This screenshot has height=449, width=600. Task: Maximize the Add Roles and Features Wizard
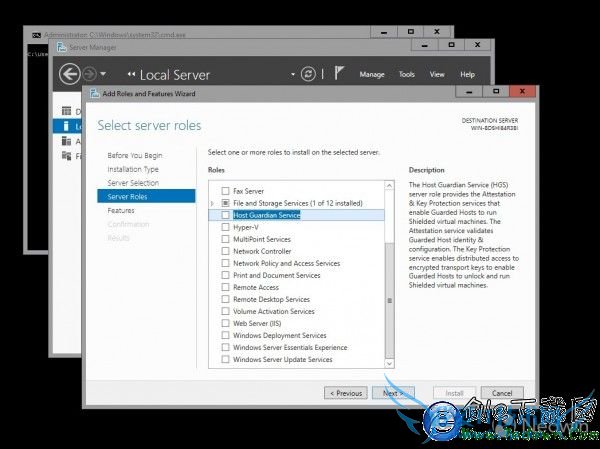[x=496, y=92]
